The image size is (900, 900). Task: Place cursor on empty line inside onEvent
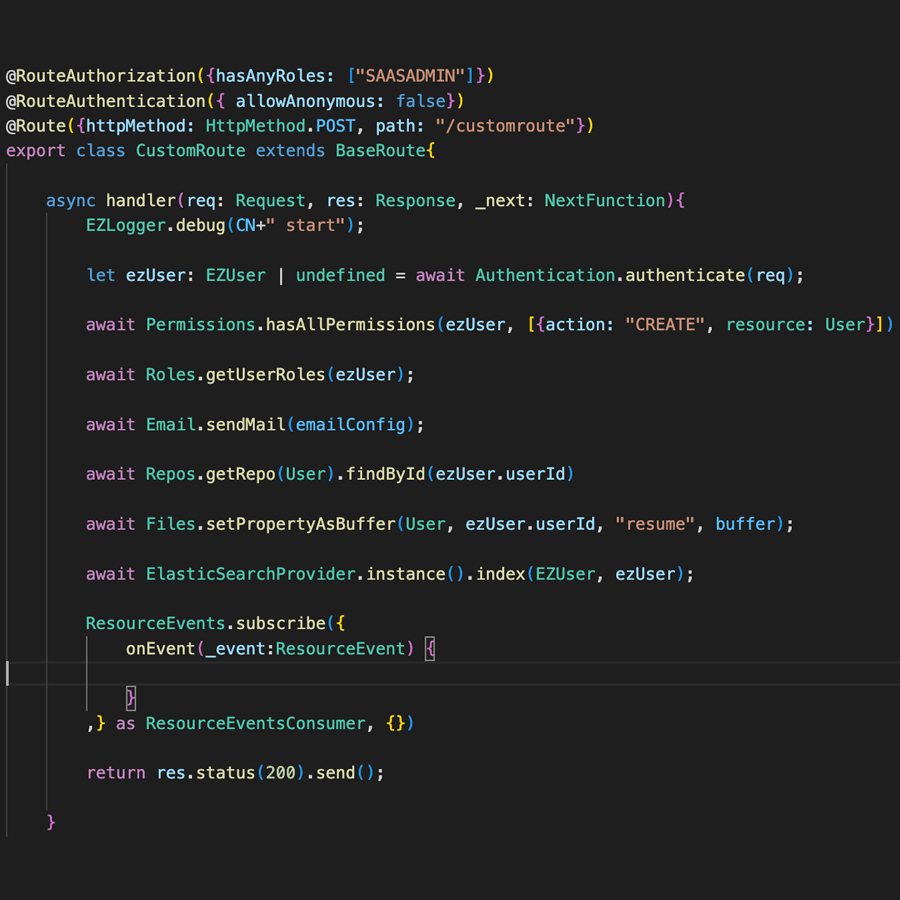(x=300, y=673)
